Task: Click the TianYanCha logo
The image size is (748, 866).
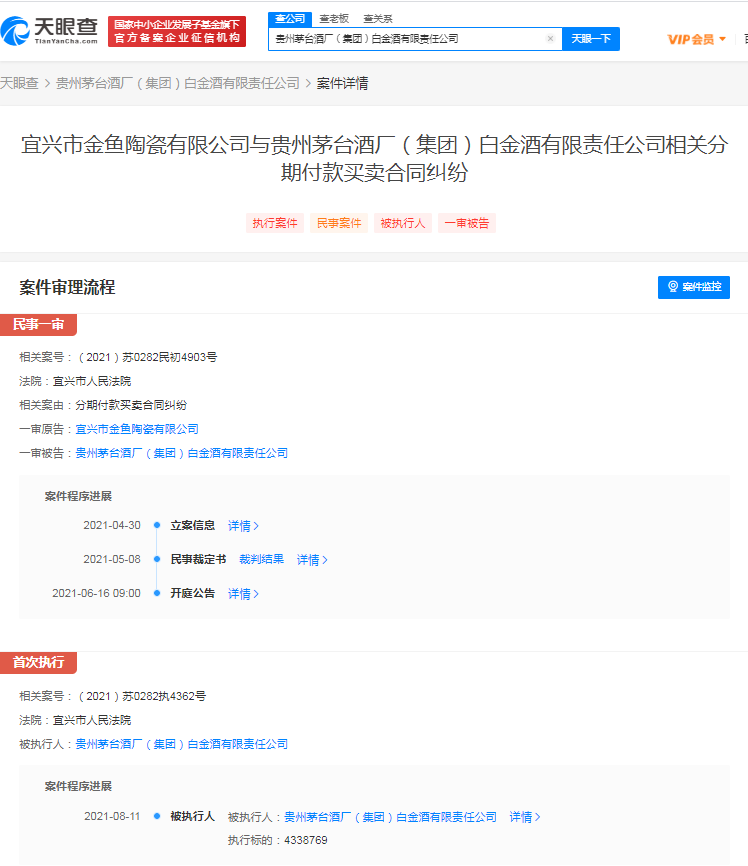Action: [50, 31]
